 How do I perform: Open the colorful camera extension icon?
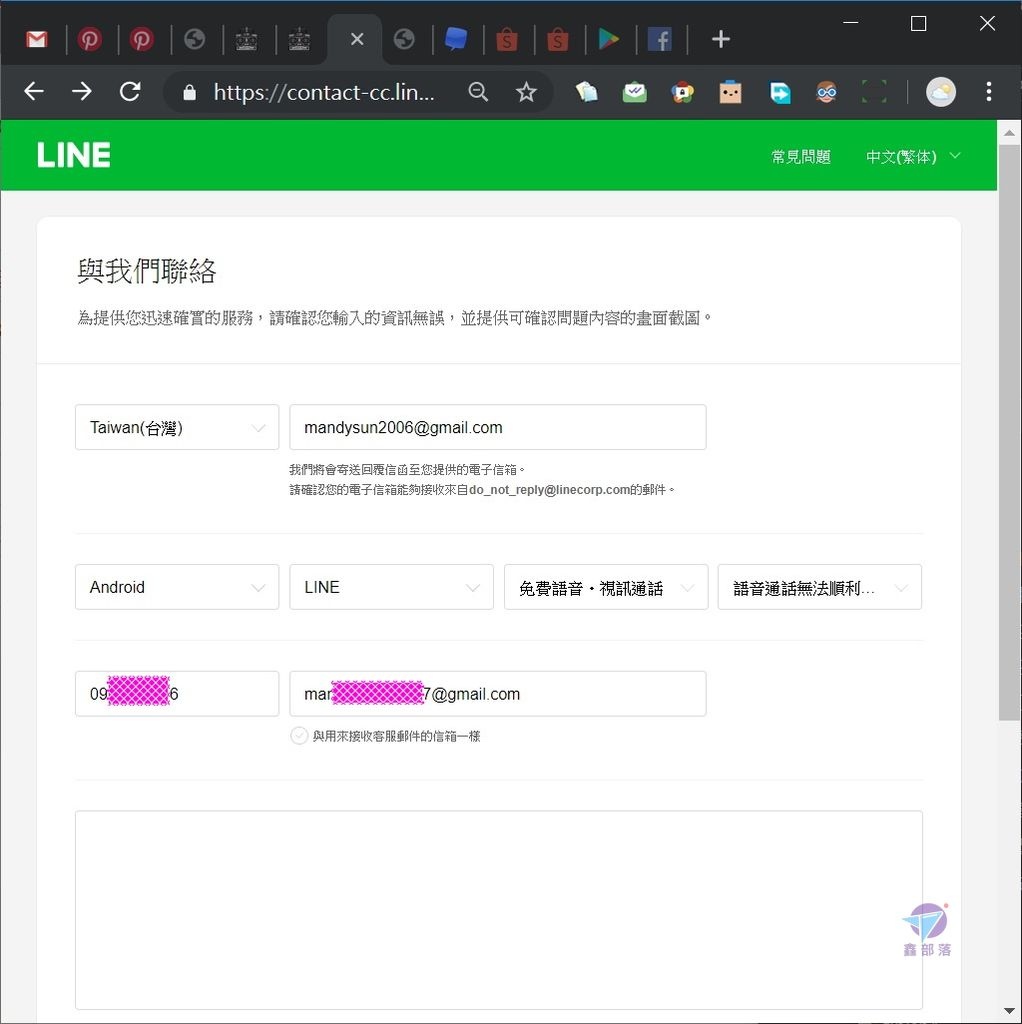pyautogui.click(x=682, y=92)
